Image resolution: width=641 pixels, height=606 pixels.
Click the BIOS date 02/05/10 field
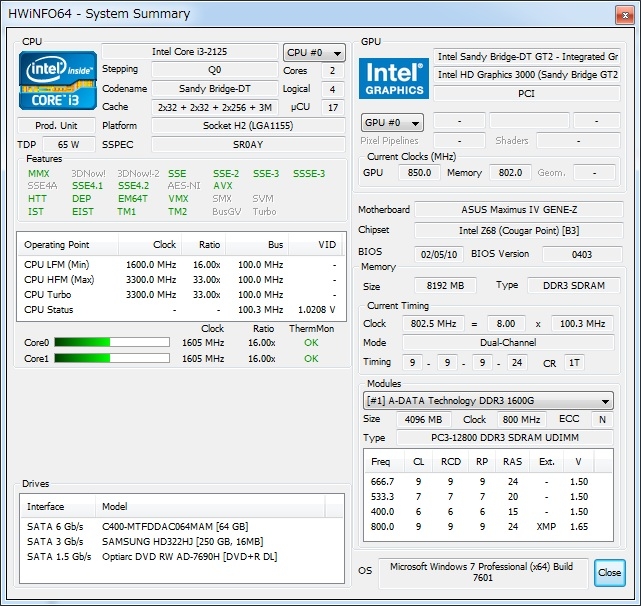coord(439,254)
